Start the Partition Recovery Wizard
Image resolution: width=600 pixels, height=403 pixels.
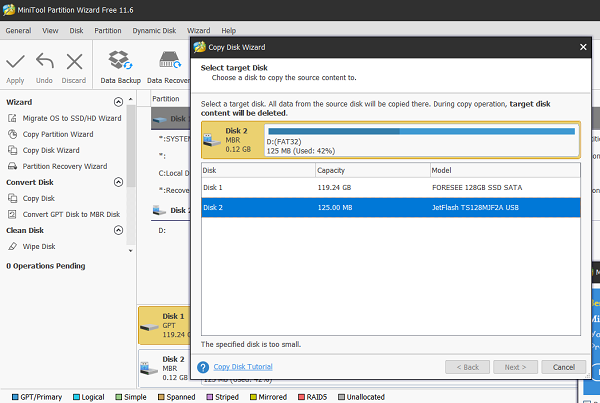pyautogui.click(x=64, y=166)
